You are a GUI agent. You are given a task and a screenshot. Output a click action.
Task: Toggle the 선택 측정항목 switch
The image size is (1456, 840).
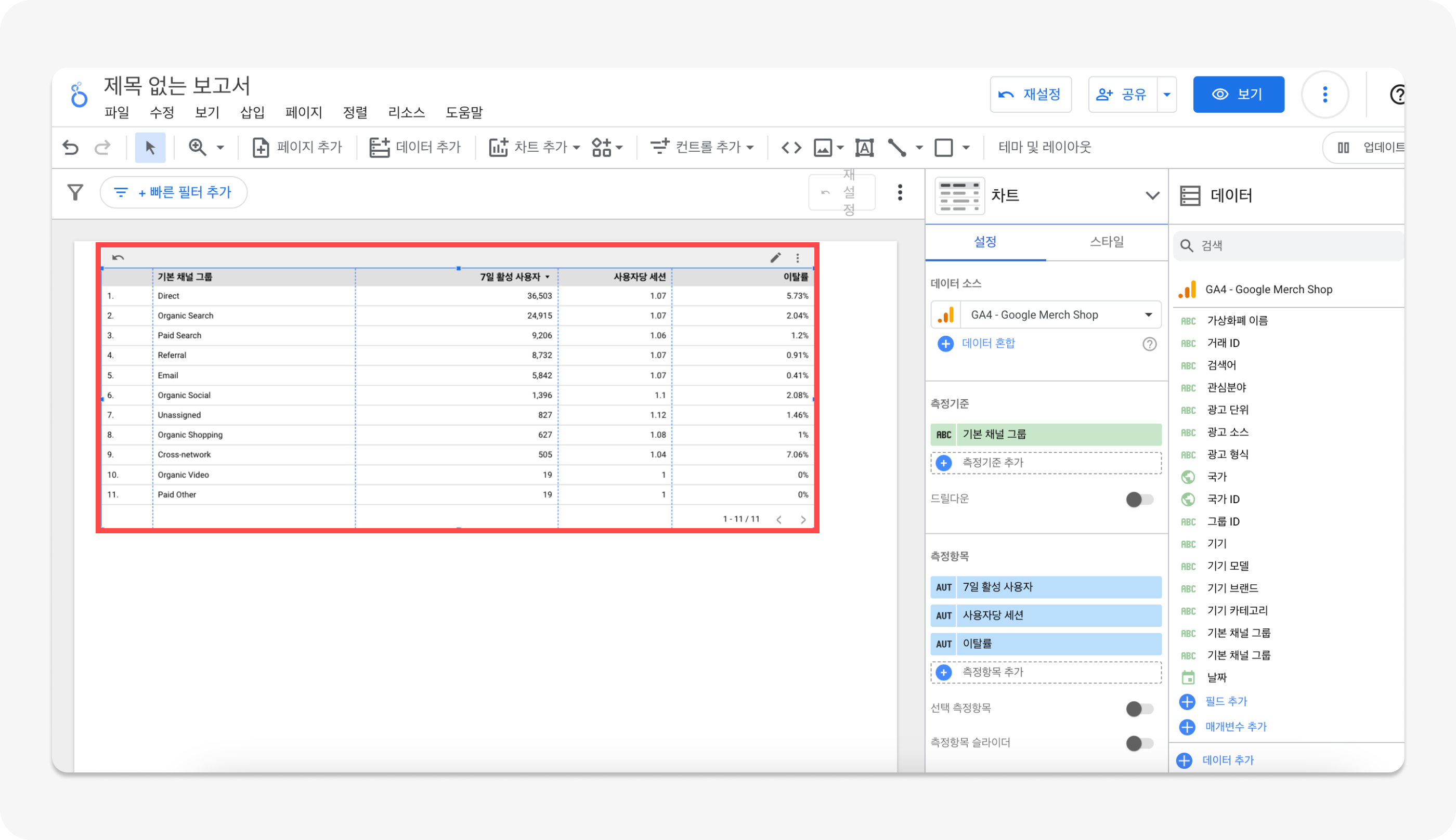pyautogui.click(x=1139, y=708)
